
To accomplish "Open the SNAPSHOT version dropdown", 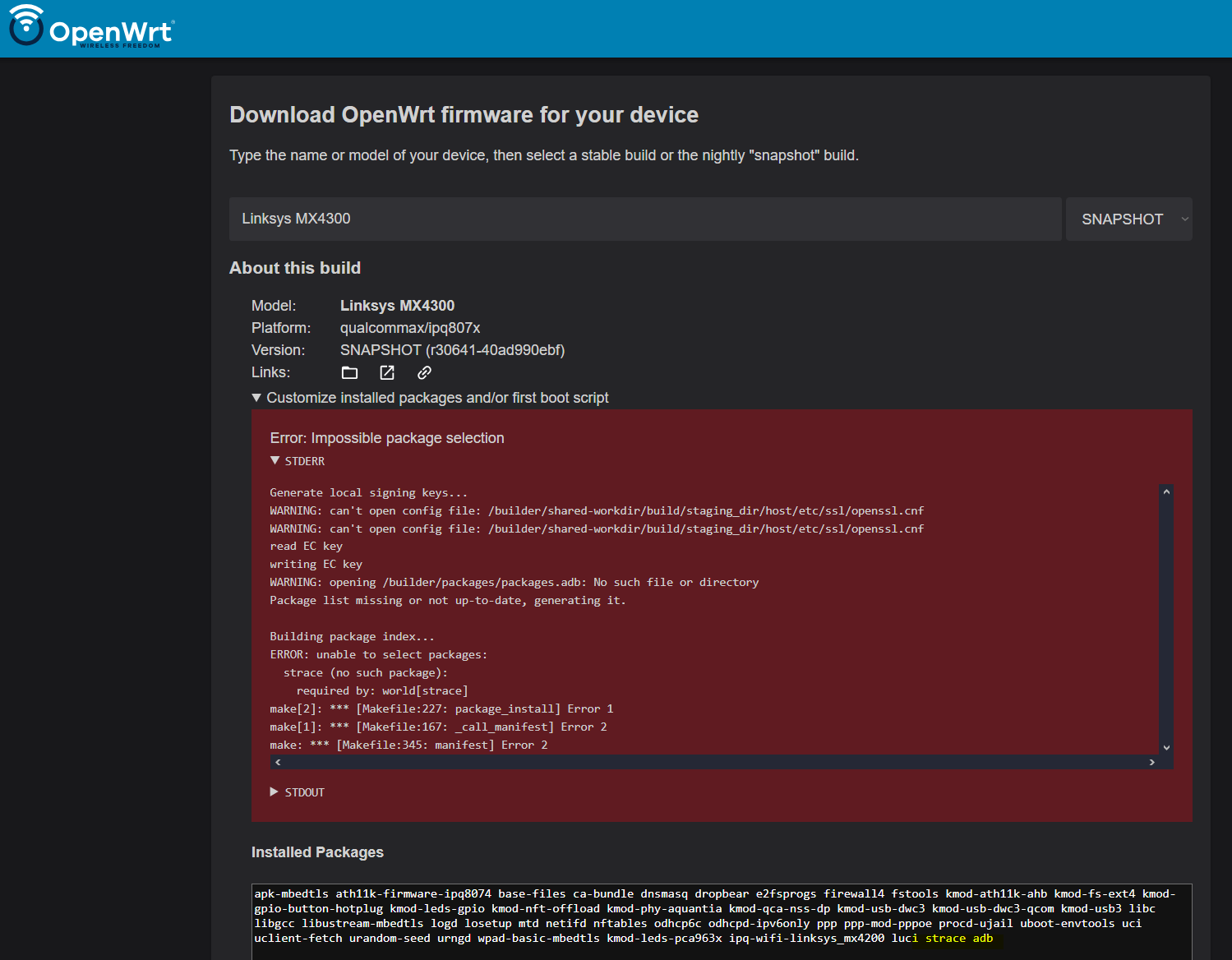I will (1128, 219).
